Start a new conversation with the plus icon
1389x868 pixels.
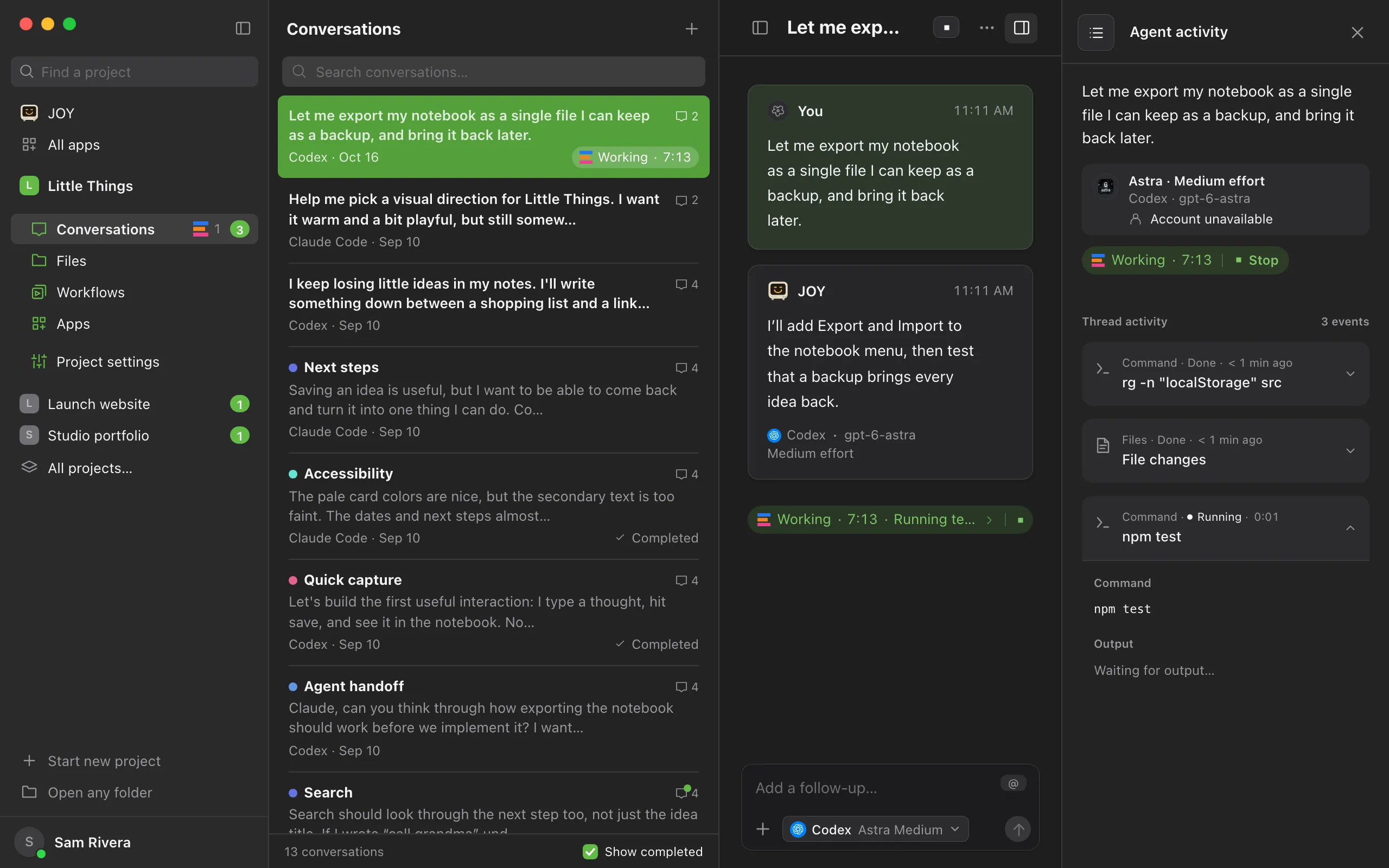coord(692,29)
